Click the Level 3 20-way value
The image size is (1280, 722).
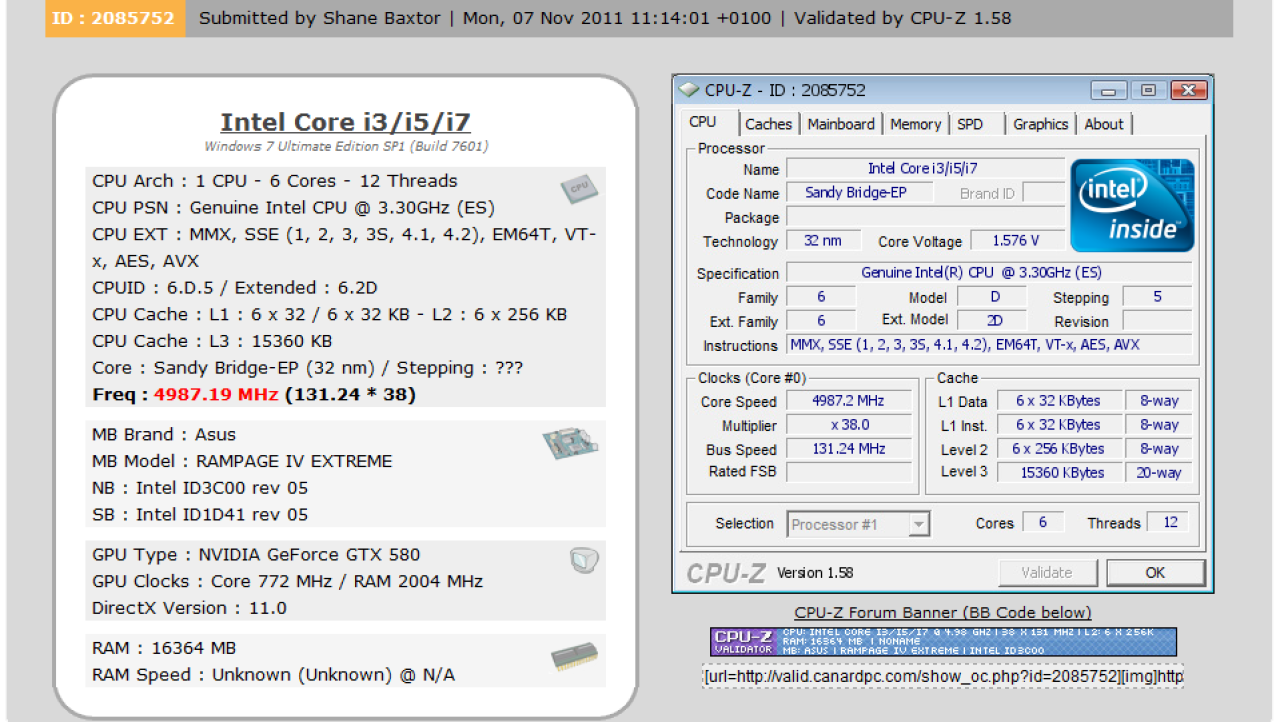click(x=1159, y=472)
